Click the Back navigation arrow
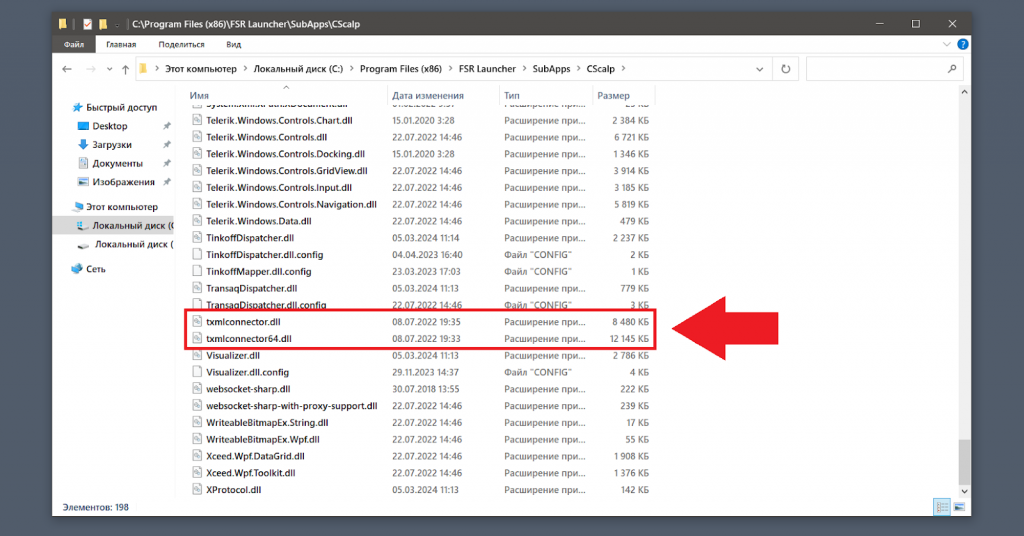The image size is (1024, 536). 67,69
